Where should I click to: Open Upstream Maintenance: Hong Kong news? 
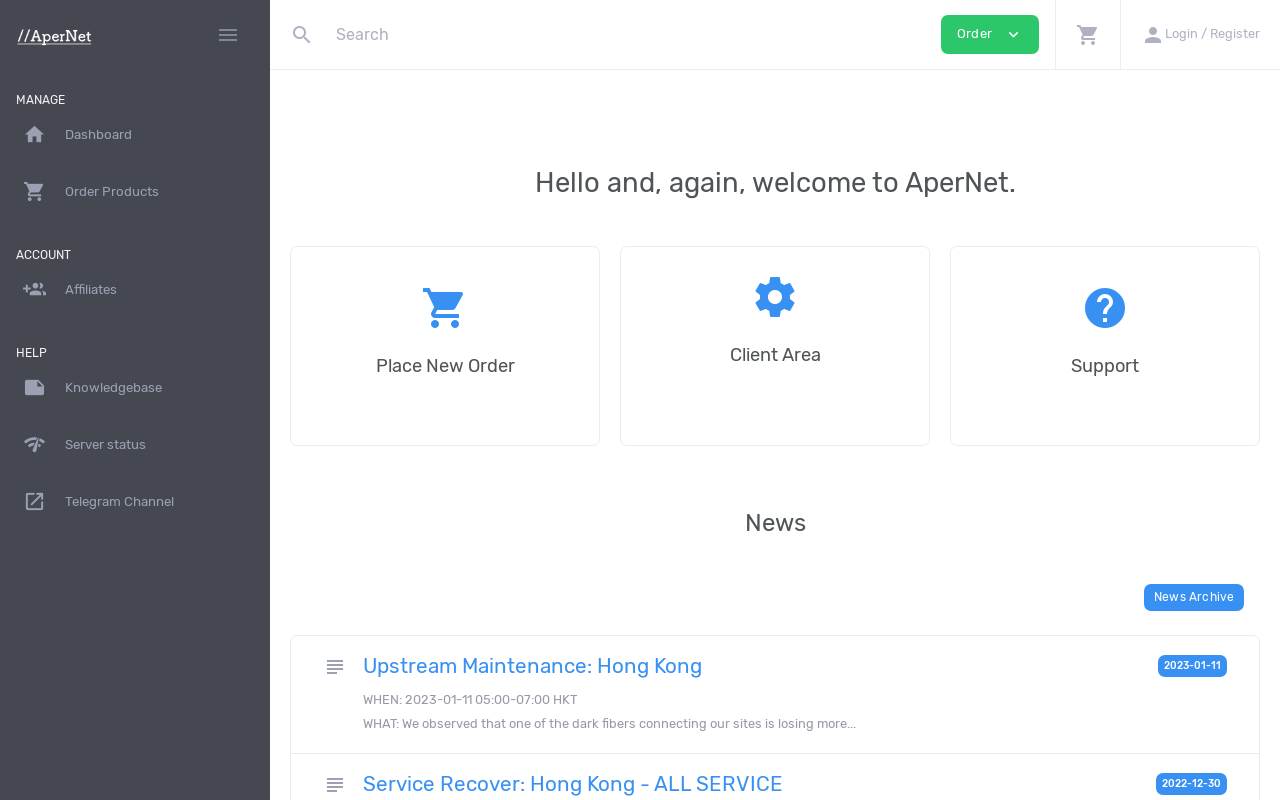click(x=532, y=666)
